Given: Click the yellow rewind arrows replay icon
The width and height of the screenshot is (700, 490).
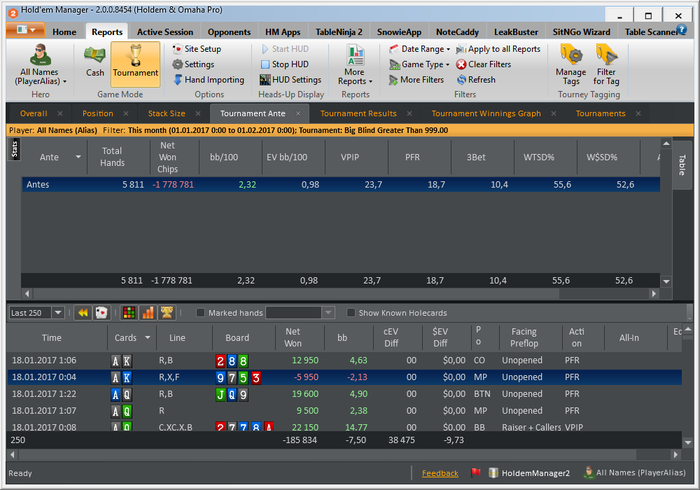Looking at the screenshot, I should coord(83,313).
